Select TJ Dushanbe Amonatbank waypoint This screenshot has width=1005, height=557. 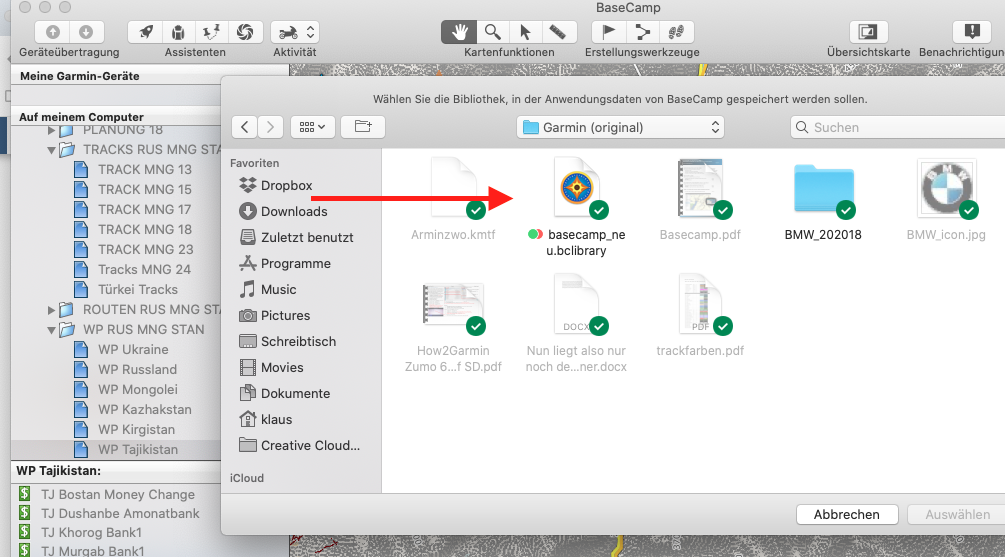pos(120,513)
